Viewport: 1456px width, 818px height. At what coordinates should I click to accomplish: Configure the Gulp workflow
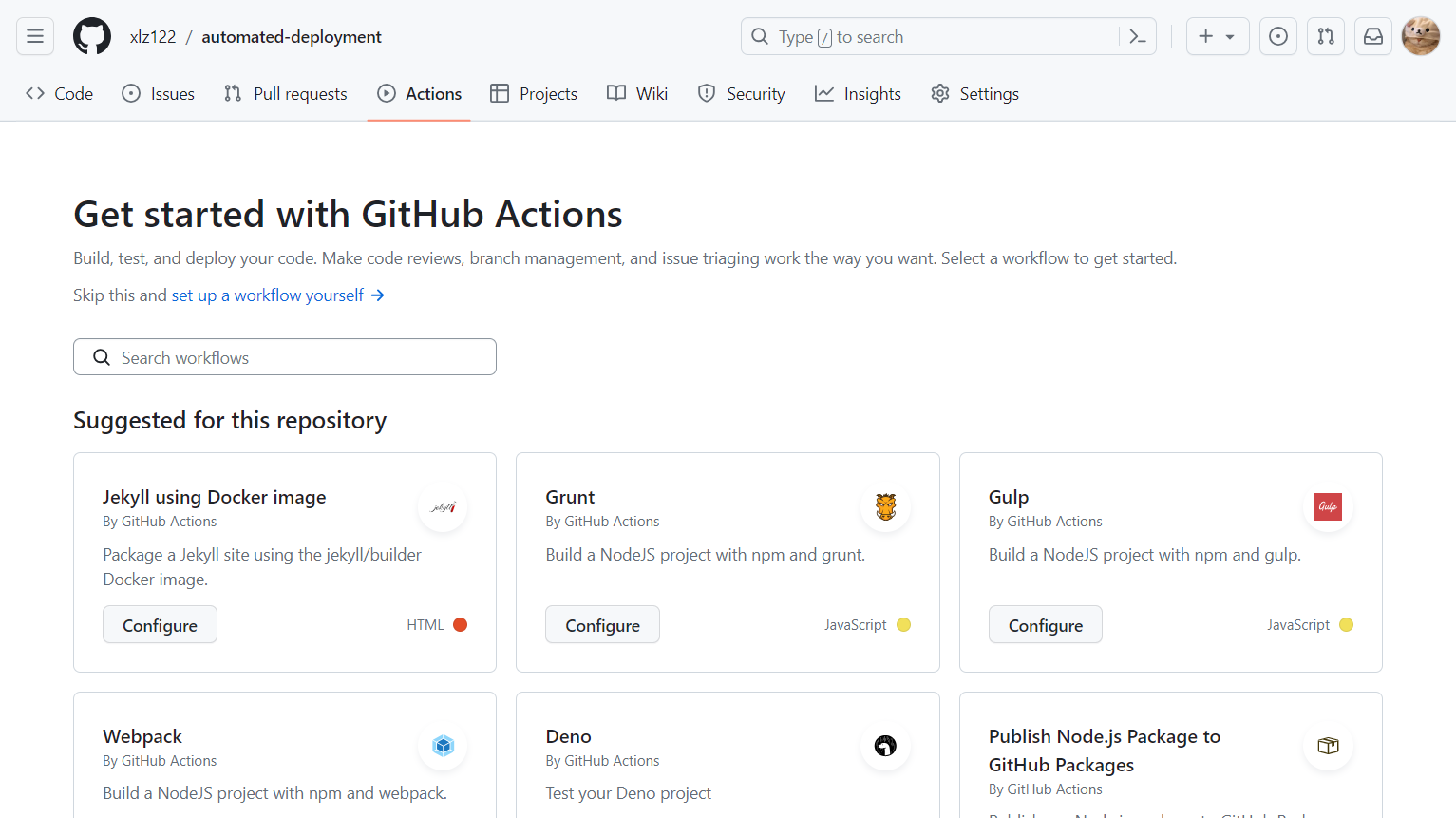pyautogui.click(x=1046, y=624)
